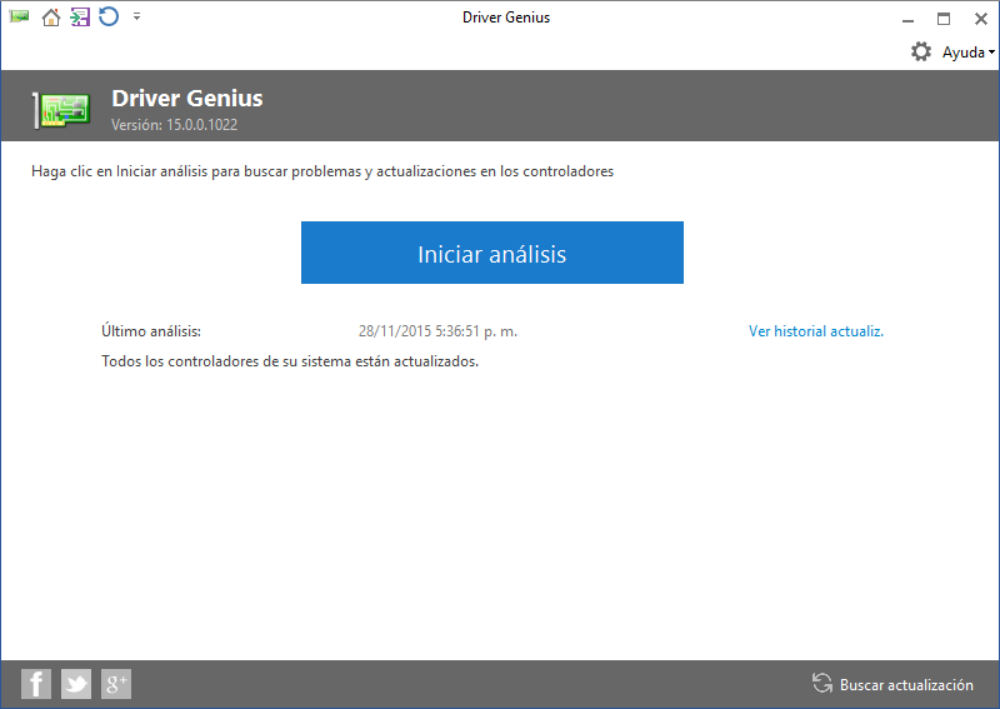The image size is (1000, 709).
Task: Click the Driver Genius header title
Action: [187, 98]
